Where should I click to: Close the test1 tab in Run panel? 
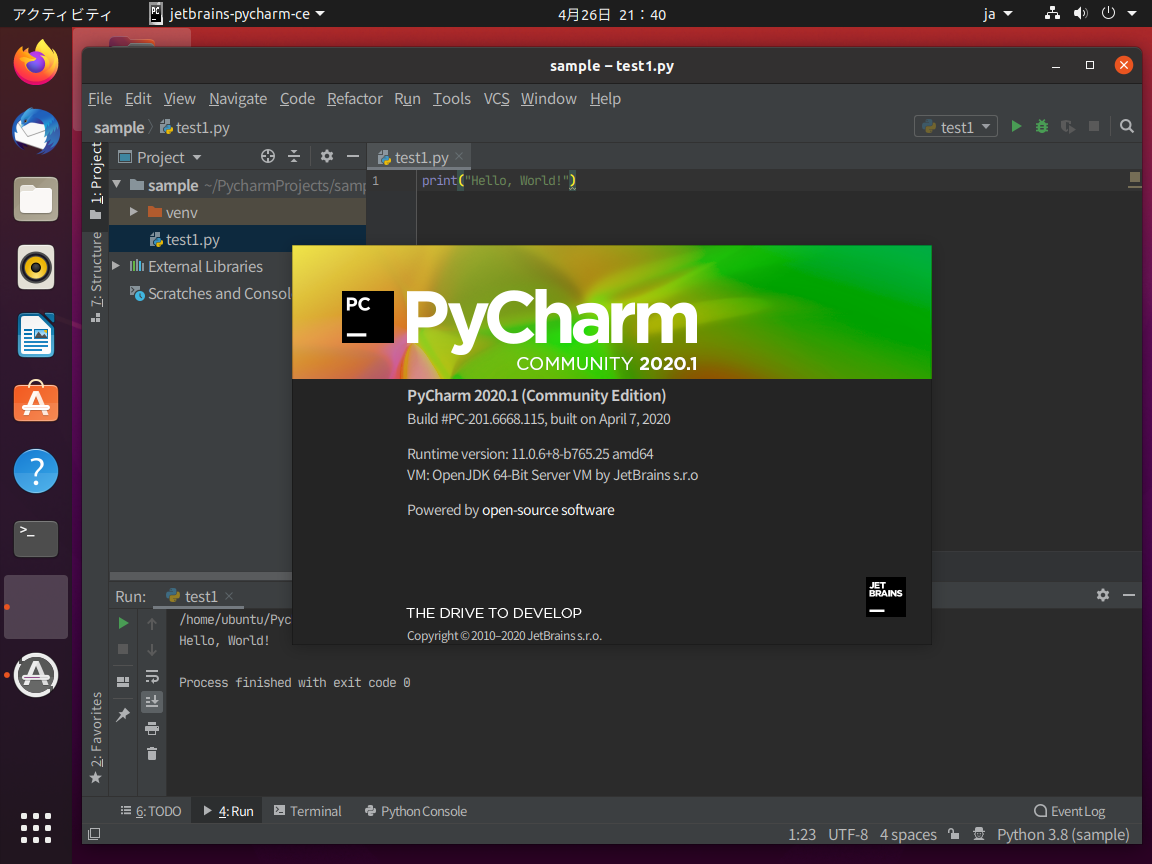[x=229, y=596]
